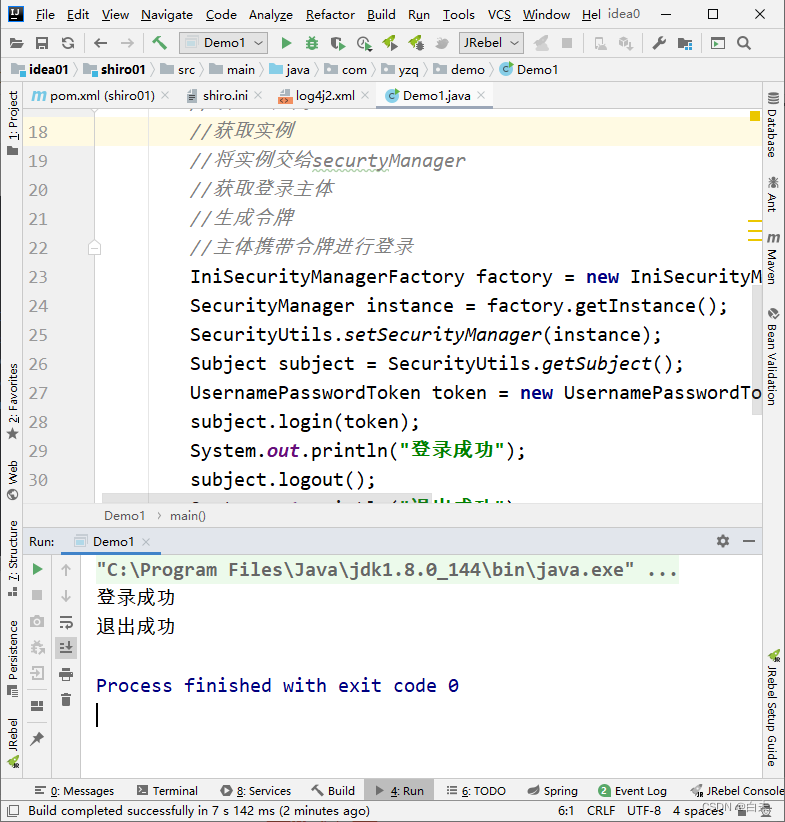Open the 6: TODO tool window

tap(476, 791)
